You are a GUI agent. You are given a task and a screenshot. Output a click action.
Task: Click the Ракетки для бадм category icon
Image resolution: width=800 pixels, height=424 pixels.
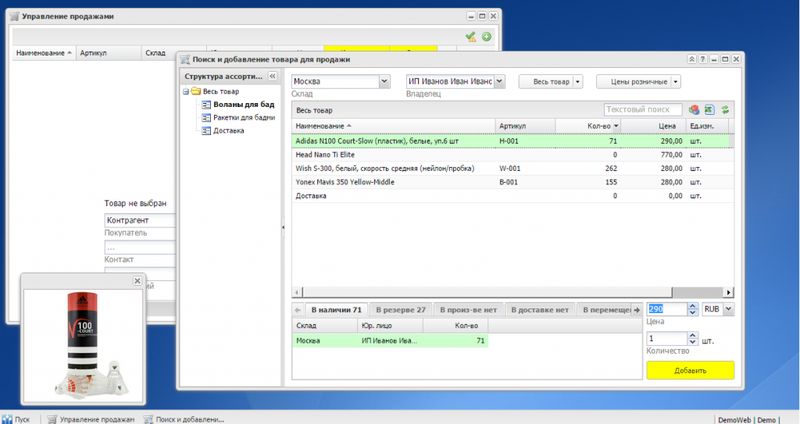(x=206, y=118)
